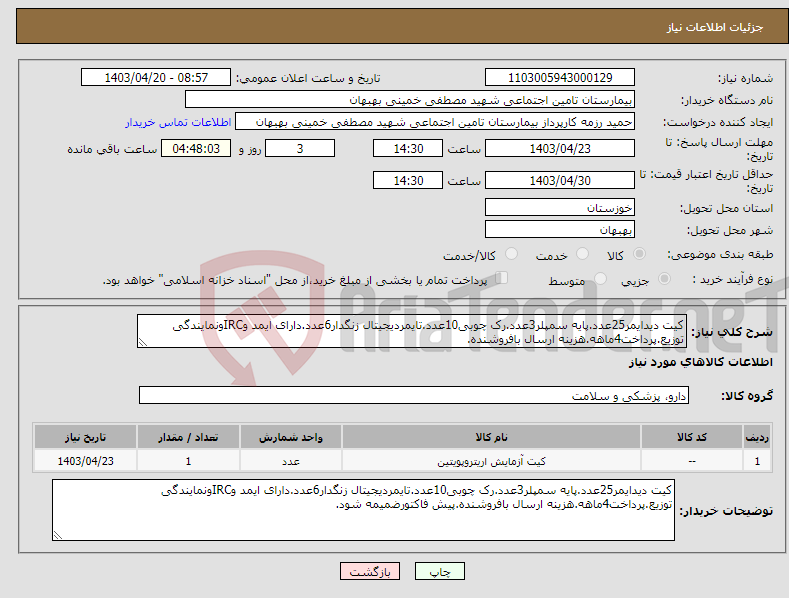
Task: Click the resize handle of buyer notes box
Action: [x=58, y=535]
